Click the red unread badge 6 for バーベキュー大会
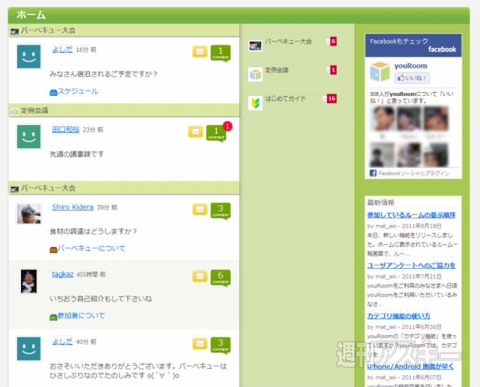The image size is (480, 387). [333, 41]
